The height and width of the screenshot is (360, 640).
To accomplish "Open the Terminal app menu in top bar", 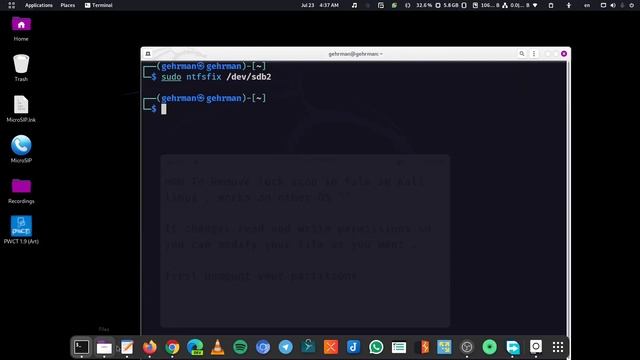I will [x=99, y=5].
